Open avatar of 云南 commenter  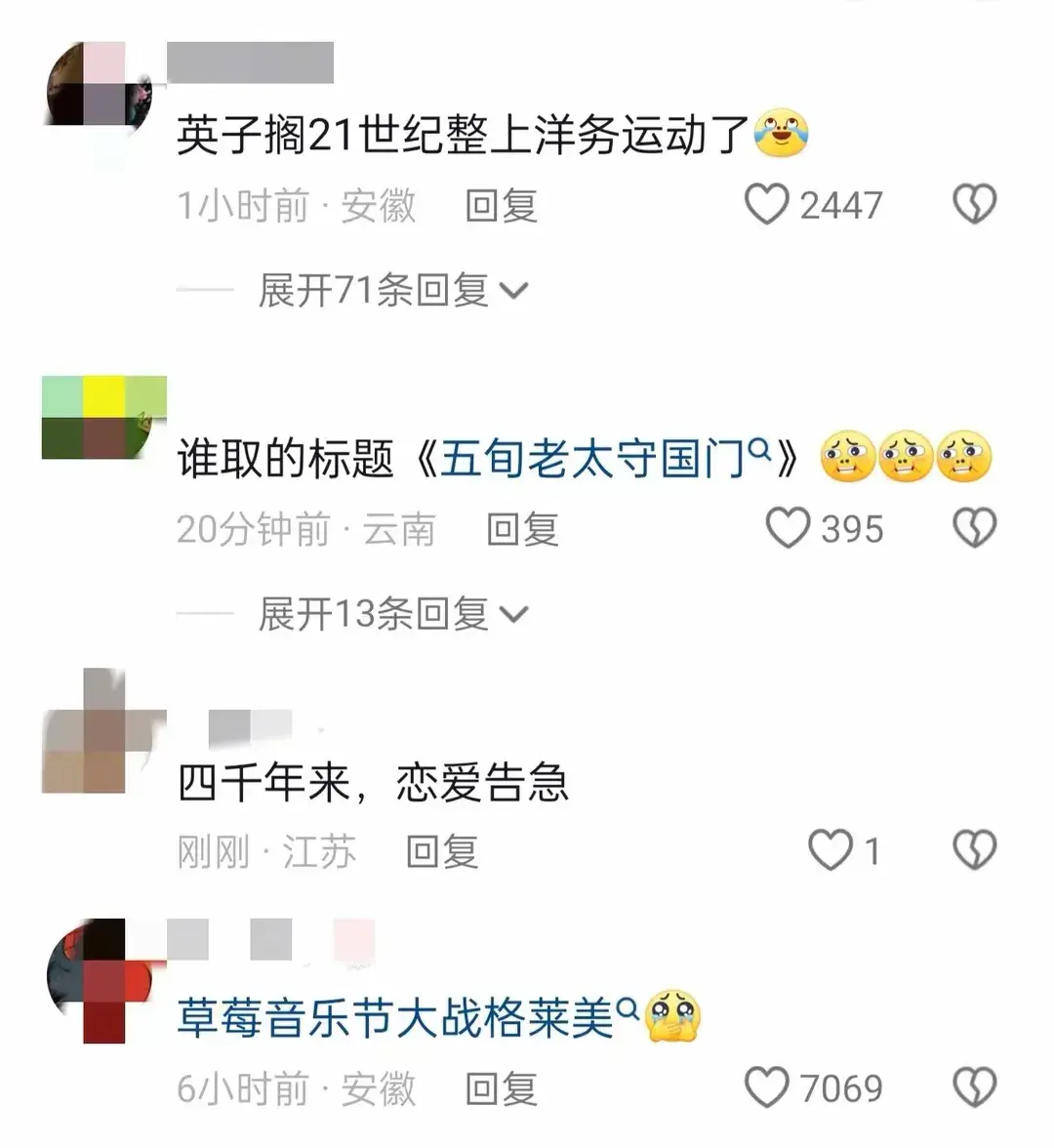coord(103,418)
